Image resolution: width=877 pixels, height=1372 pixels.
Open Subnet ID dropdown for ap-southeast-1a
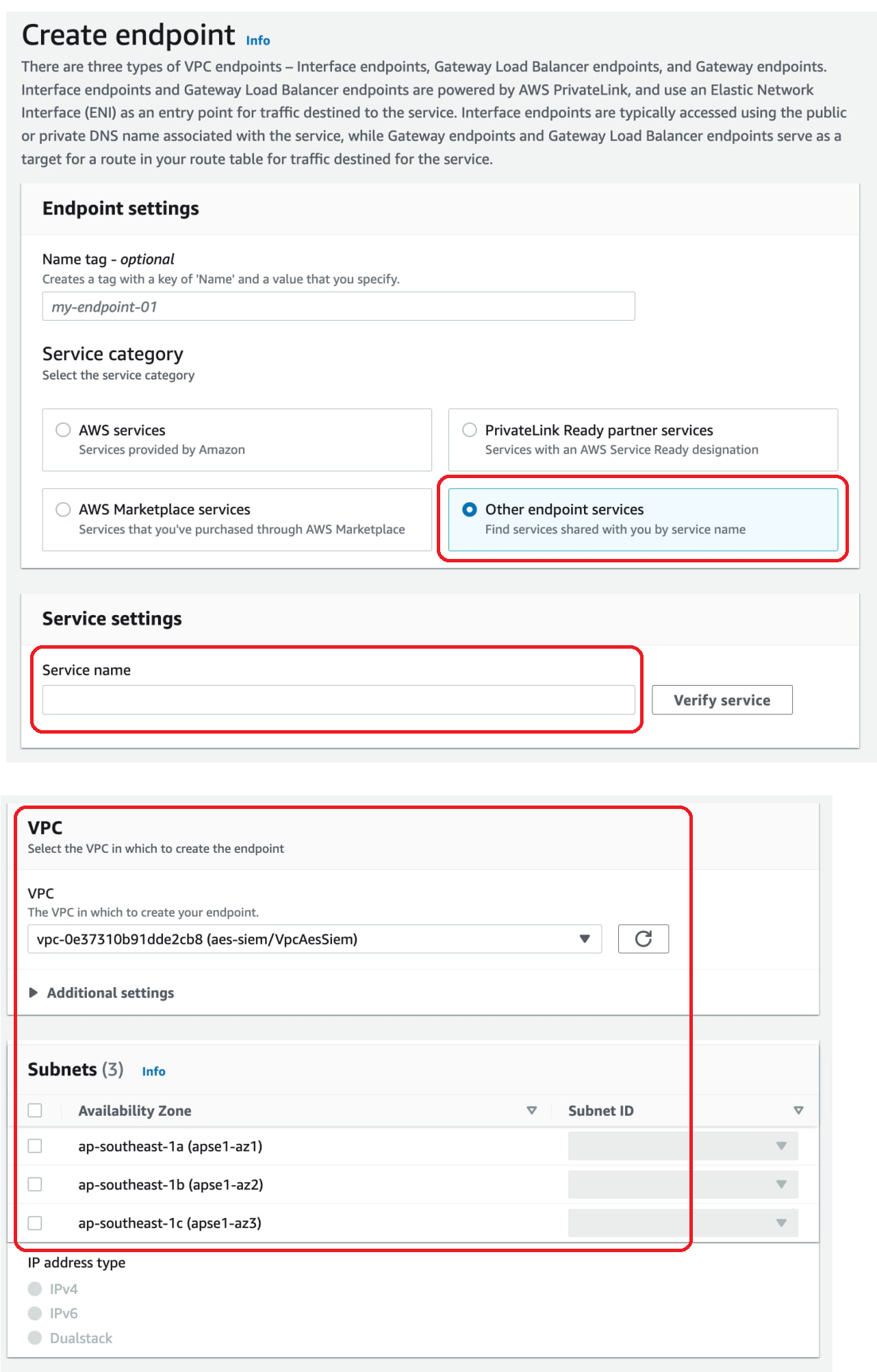click(x=683, y=1146)
